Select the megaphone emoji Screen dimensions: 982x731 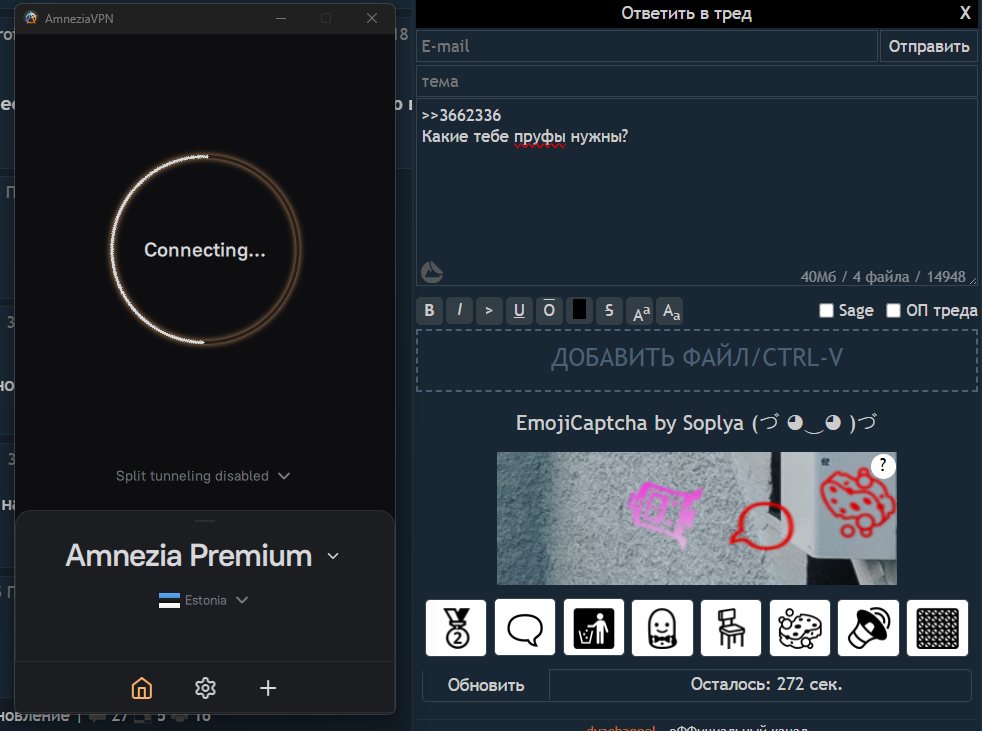[x=869, y=628]
